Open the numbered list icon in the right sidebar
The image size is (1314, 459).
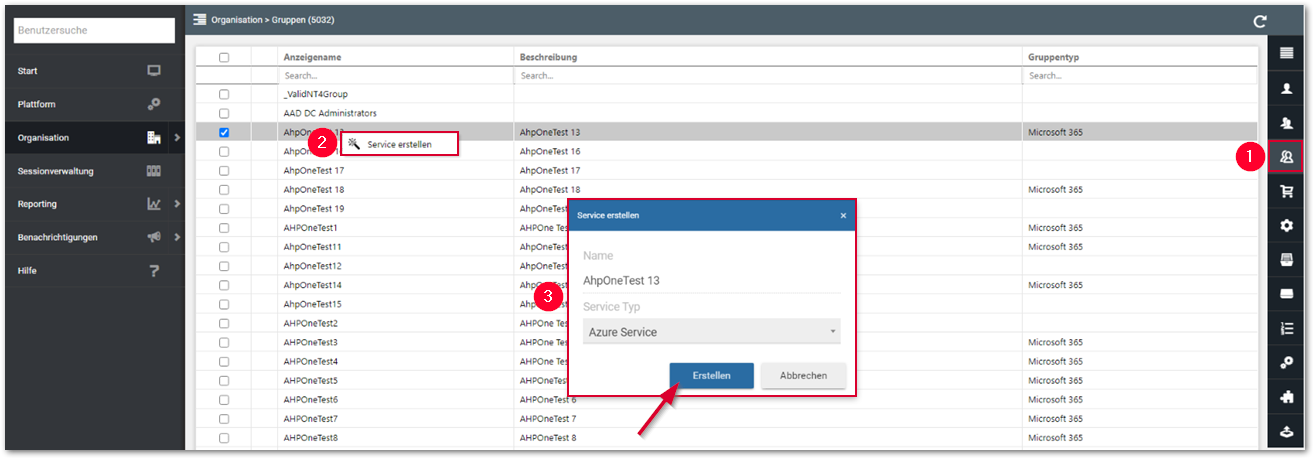tap(1286, 328)
